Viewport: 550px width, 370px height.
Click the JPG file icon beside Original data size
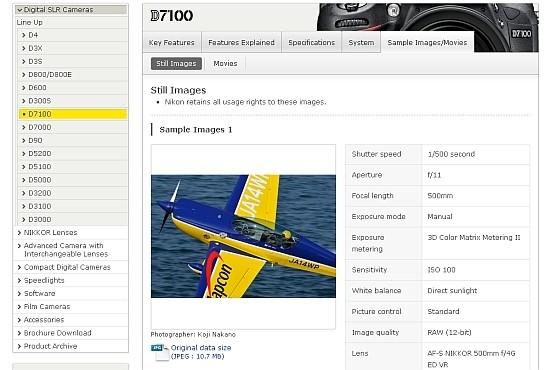pos(160,352)
